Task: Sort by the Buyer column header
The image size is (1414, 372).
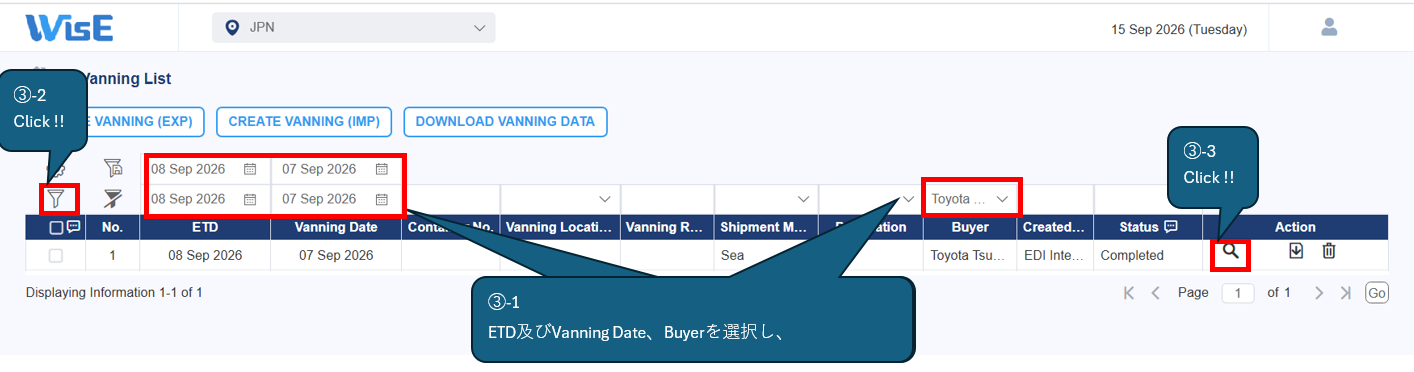Action: [x=970, y=227]
